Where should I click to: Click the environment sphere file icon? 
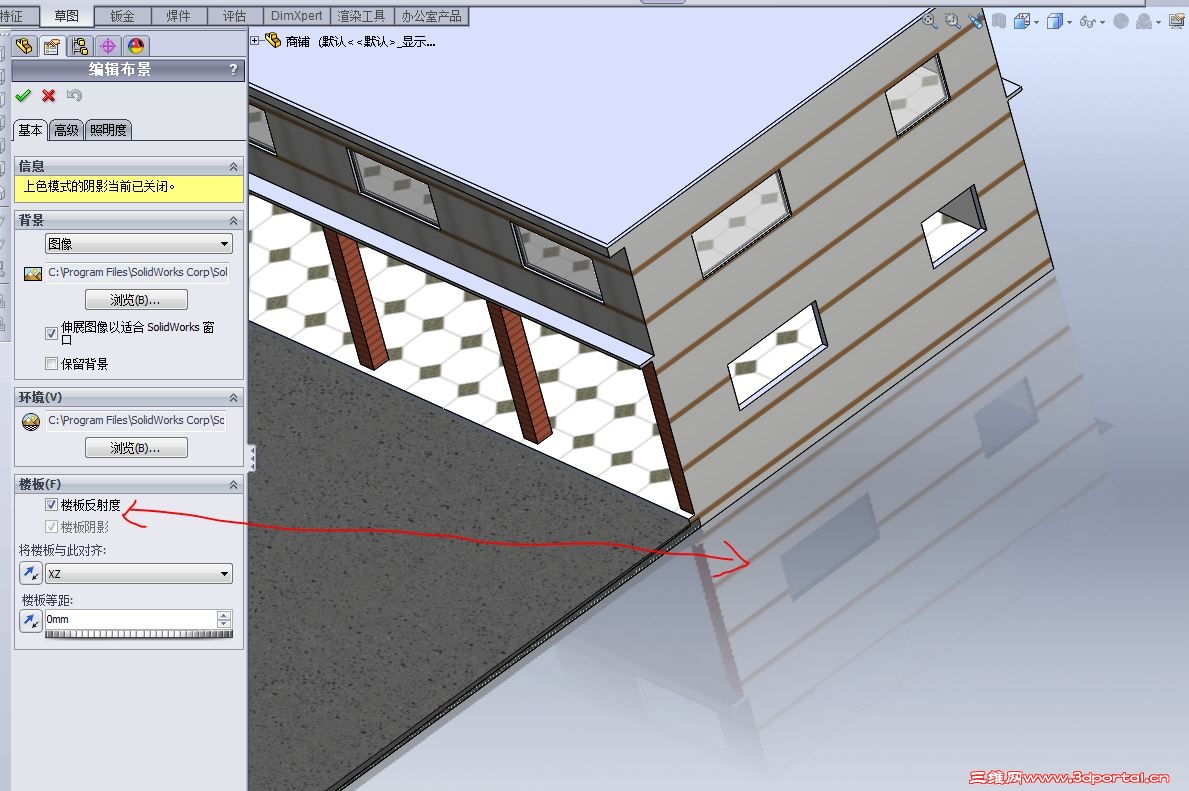[x=31, y=422]
